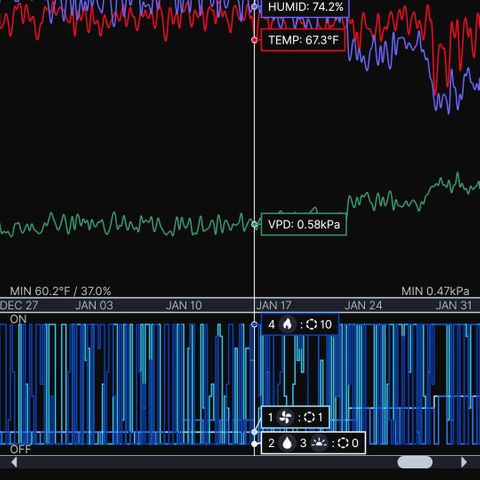
Task: Click the JAN 17 date on timeline axis
Action: tap(274, 305)
